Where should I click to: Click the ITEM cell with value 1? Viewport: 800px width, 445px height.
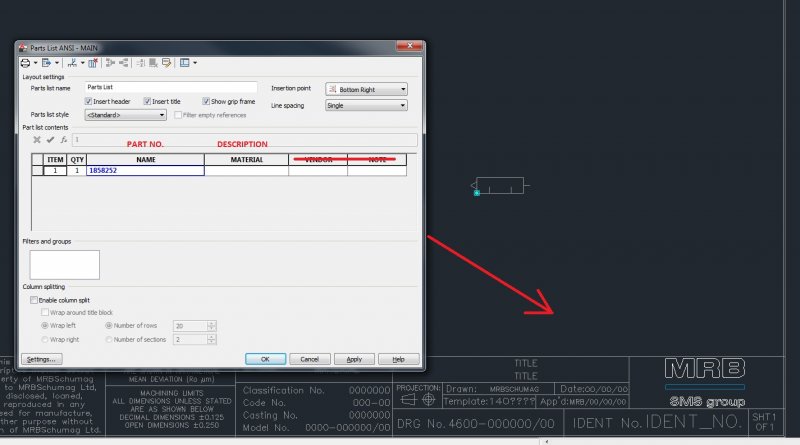pyautogui.click(x=55, y=170)
